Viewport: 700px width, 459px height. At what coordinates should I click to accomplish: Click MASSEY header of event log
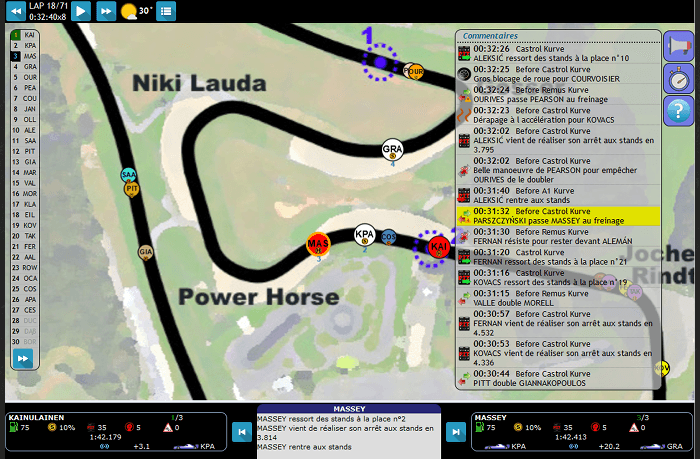[x=349, y=409]
